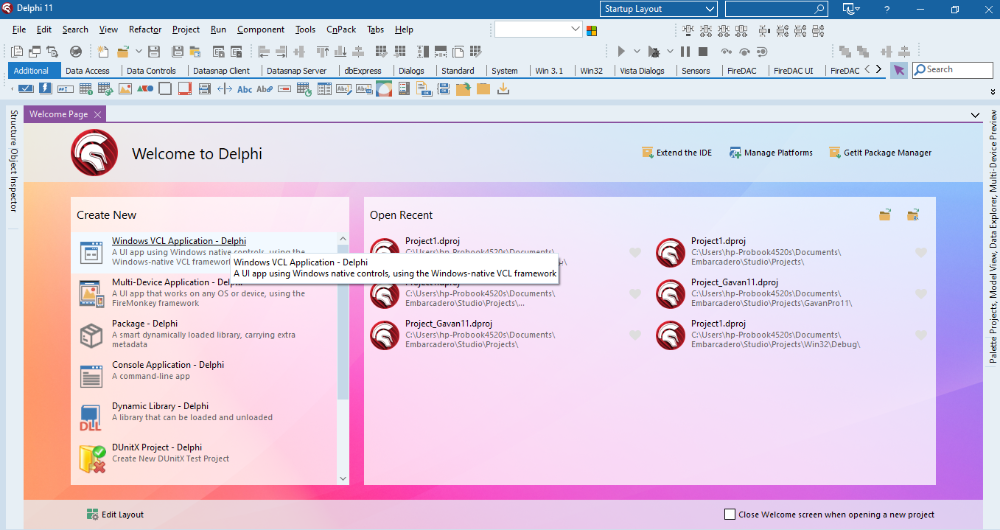
Task: Click the Open folder toolbar icon
Action: [123, 52]
